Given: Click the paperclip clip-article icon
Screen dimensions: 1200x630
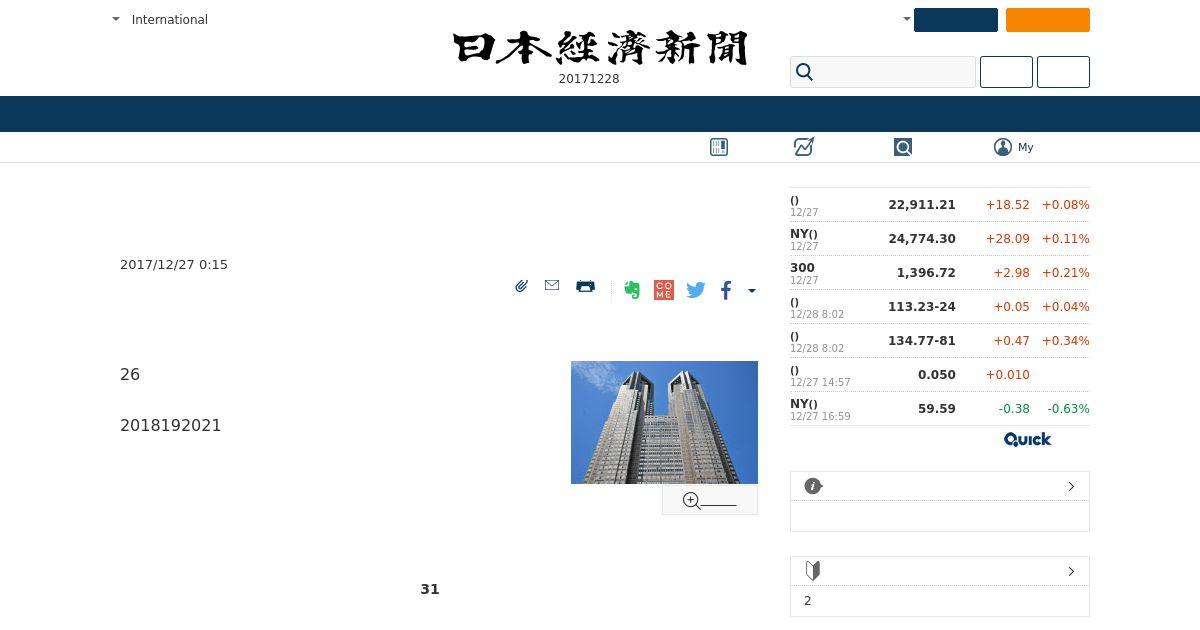Looking at the screenshot, I should click(x=521, y=286).
